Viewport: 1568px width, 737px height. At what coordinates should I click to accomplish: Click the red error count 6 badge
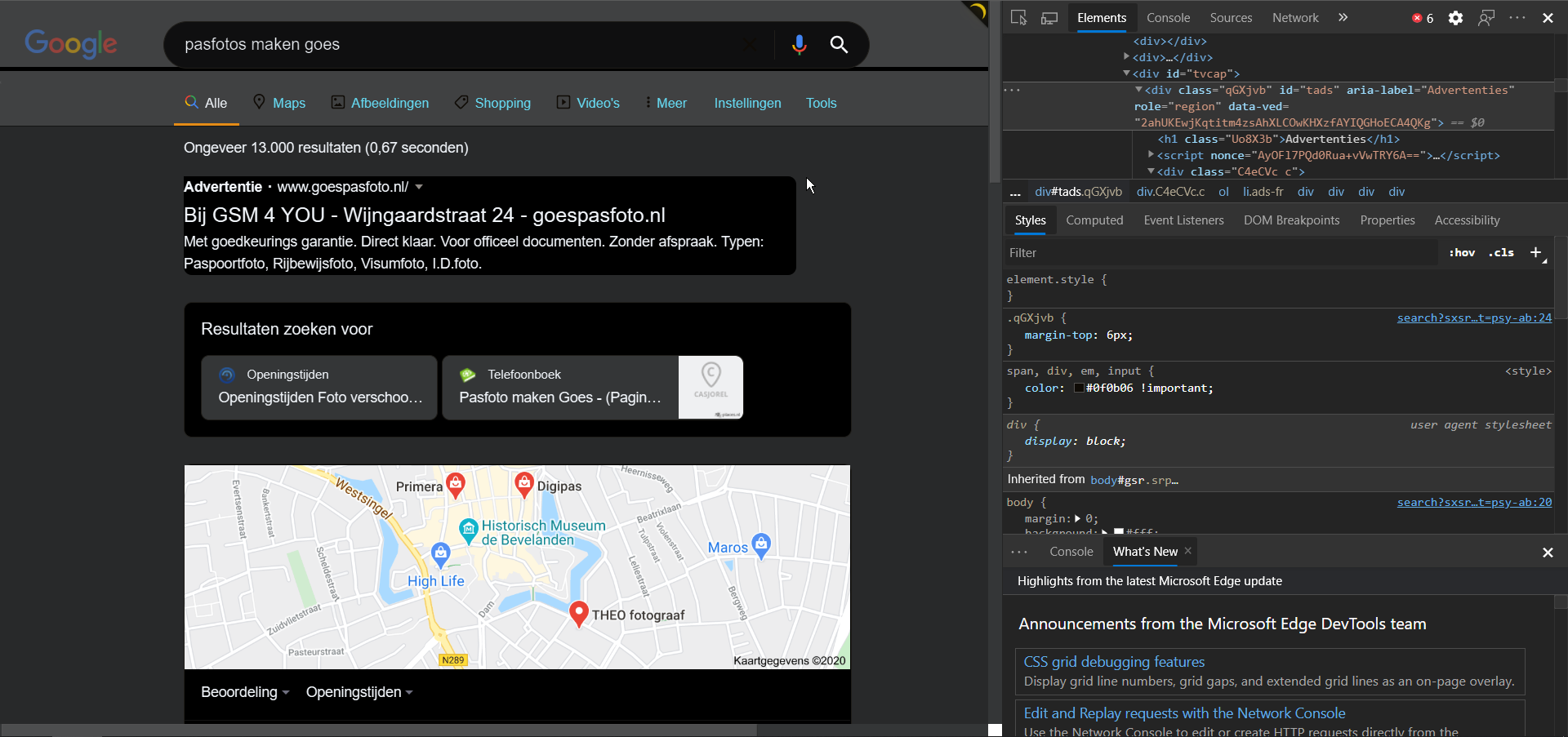pos(1423,18)
